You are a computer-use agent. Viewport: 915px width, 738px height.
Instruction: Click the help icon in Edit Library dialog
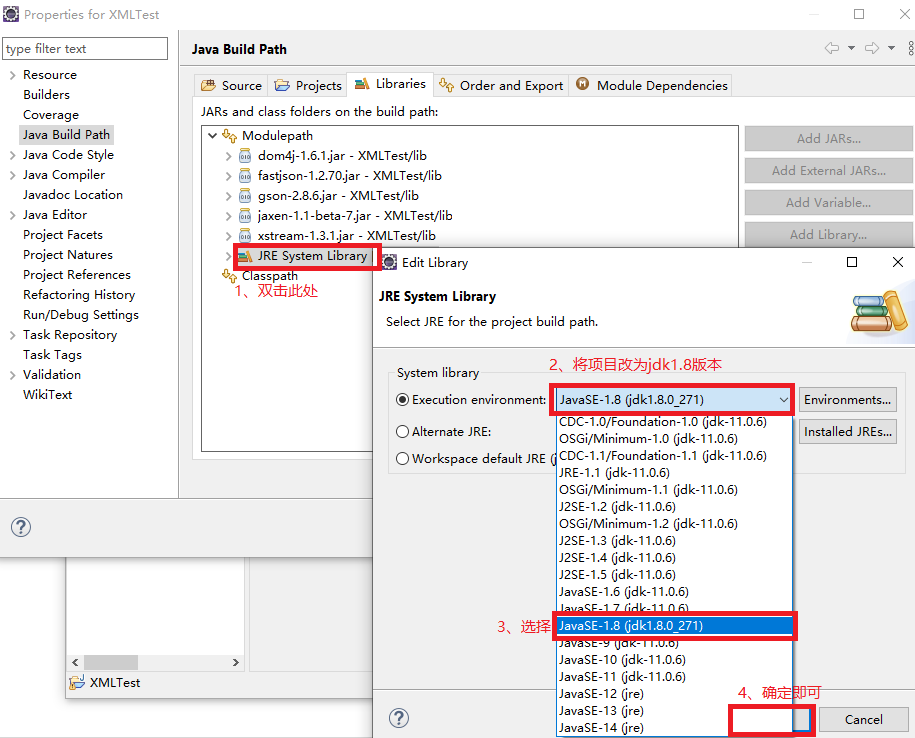[x=399, y=718]
